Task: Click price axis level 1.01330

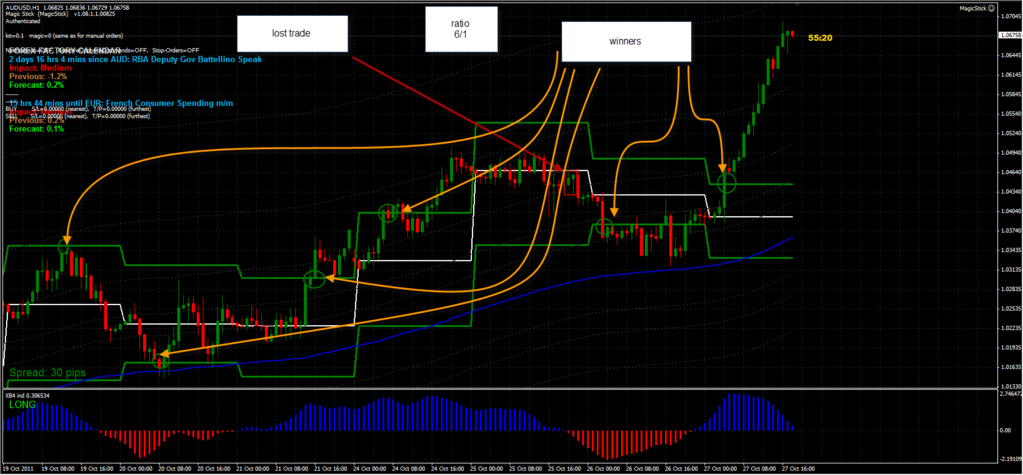Action: pos(1009,386)
